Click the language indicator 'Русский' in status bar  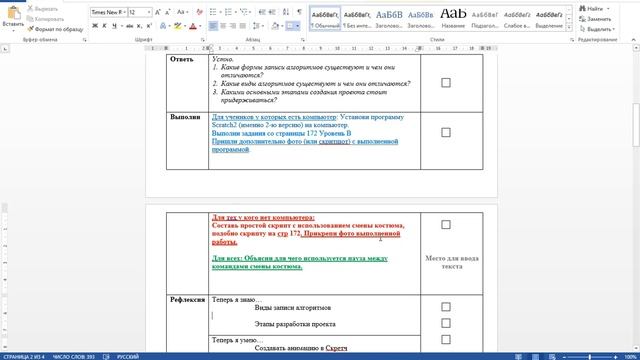click(128, 357)
